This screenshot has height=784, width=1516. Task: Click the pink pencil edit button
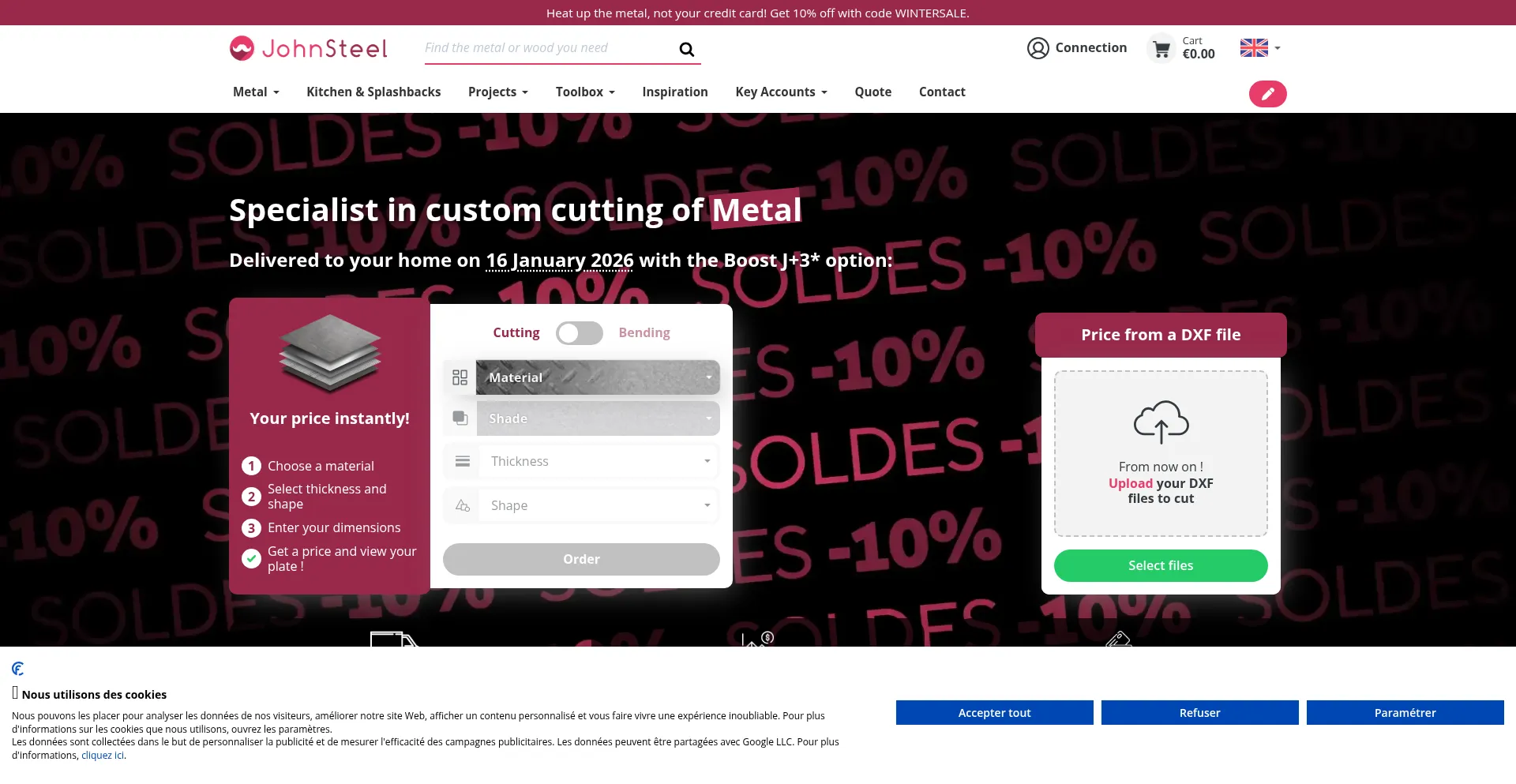point(1267,94)
